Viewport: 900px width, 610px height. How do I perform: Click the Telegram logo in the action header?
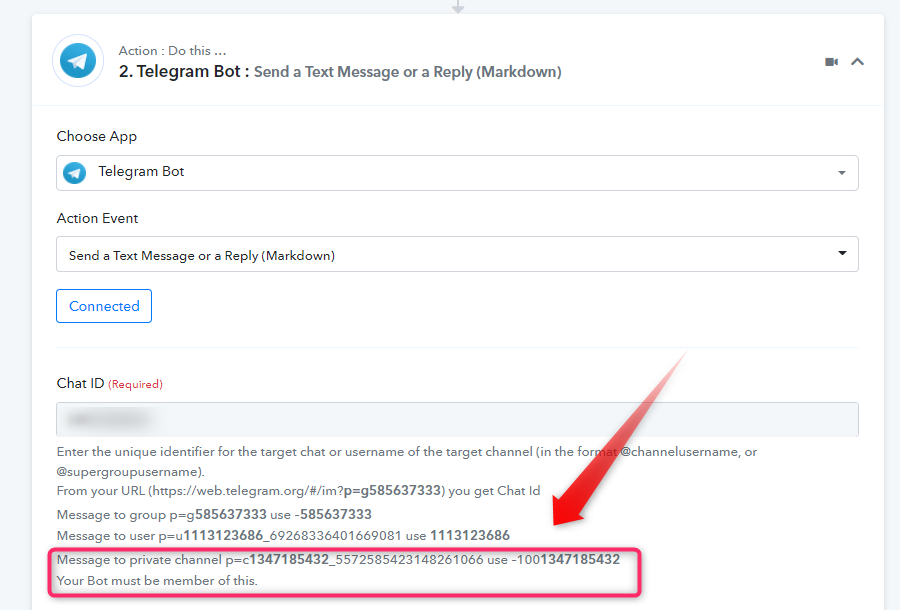[78, 60]
